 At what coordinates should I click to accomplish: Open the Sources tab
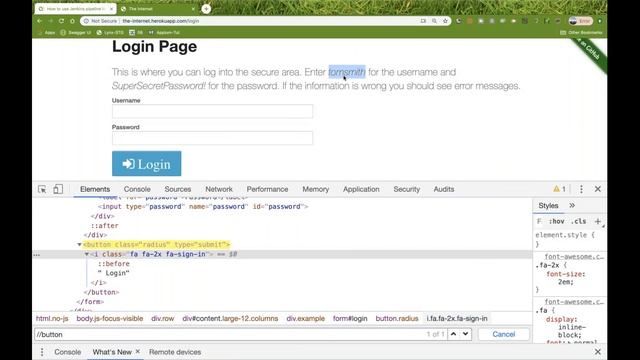[x=178, y=189]
